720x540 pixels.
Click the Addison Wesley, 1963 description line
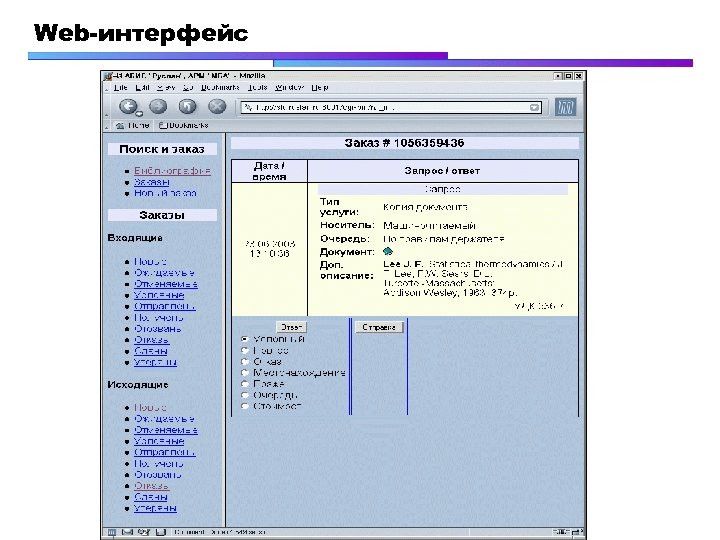click(450, 292)
